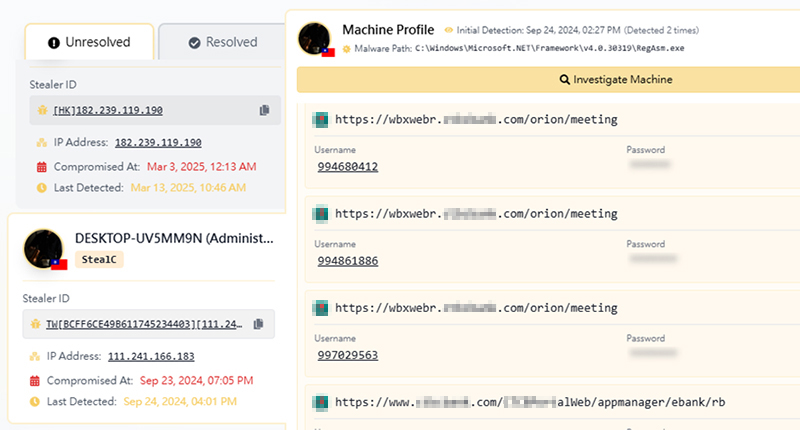Click the TW[BCFF6CE49B61...] stealer ID link
Image resolution: width=800 pixels, height=430 pixels.
tap(137, 324)
